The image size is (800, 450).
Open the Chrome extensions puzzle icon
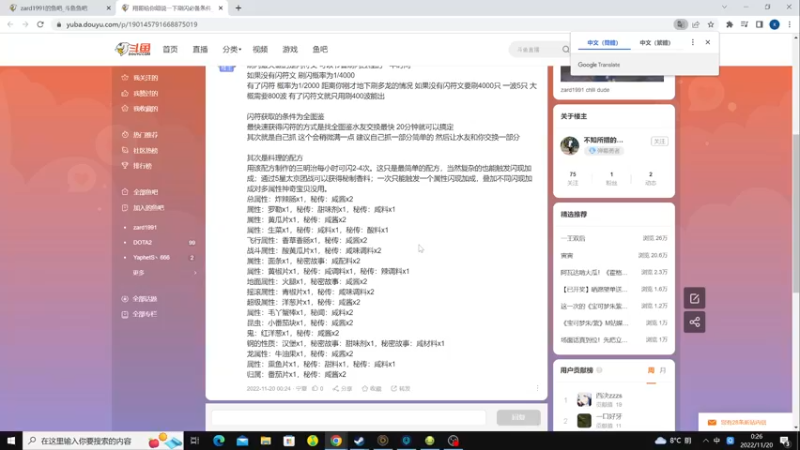tap(730, 24)
